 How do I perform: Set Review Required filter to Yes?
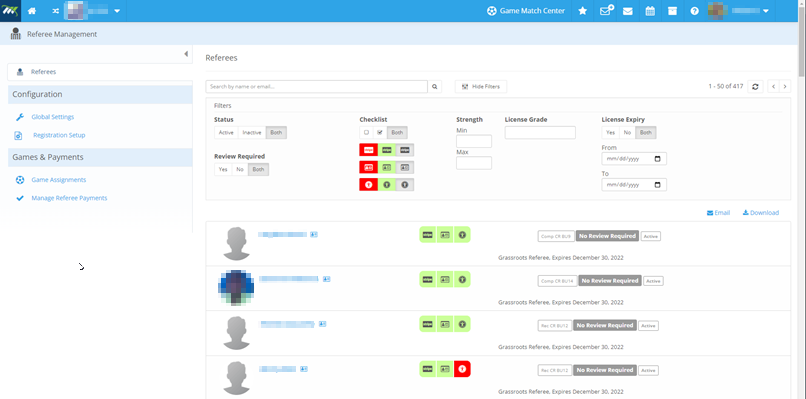pyautogui.click(x=223, y=169)
